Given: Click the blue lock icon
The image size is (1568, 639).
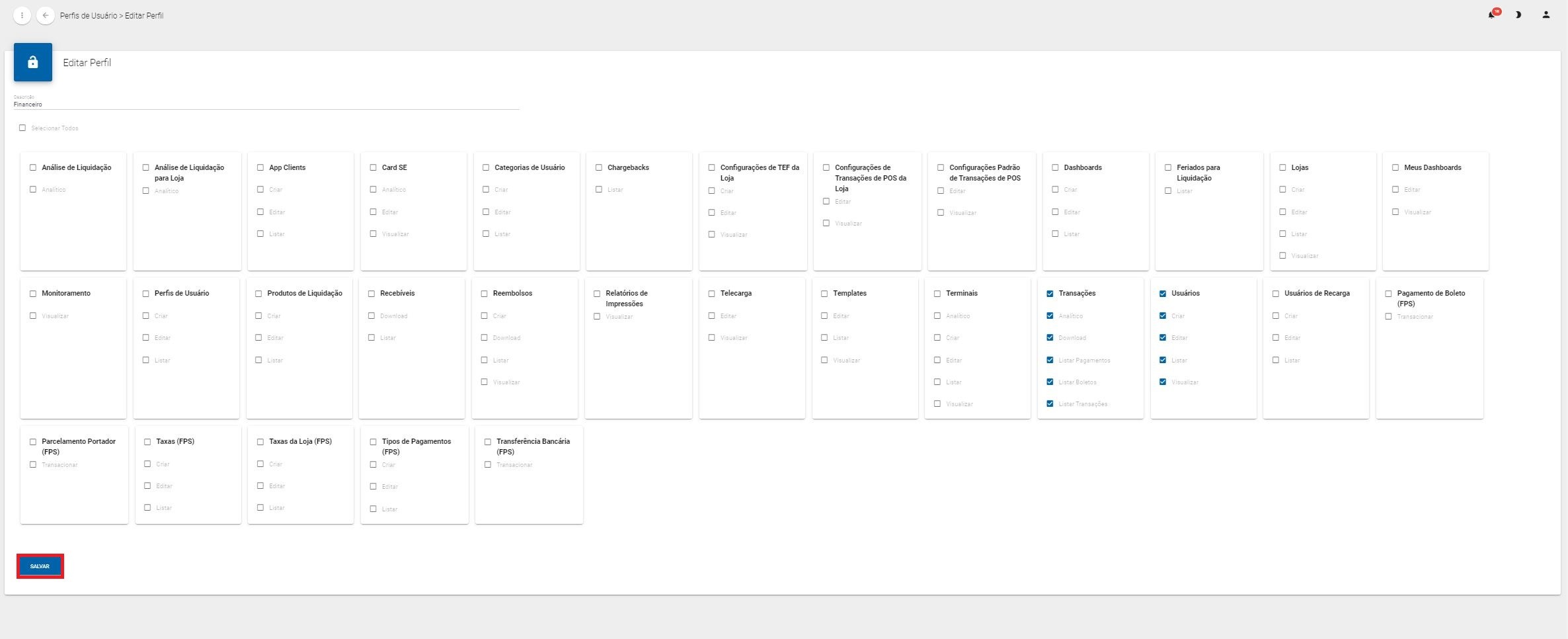Looking at the screenshot, I should pos(32,62).
